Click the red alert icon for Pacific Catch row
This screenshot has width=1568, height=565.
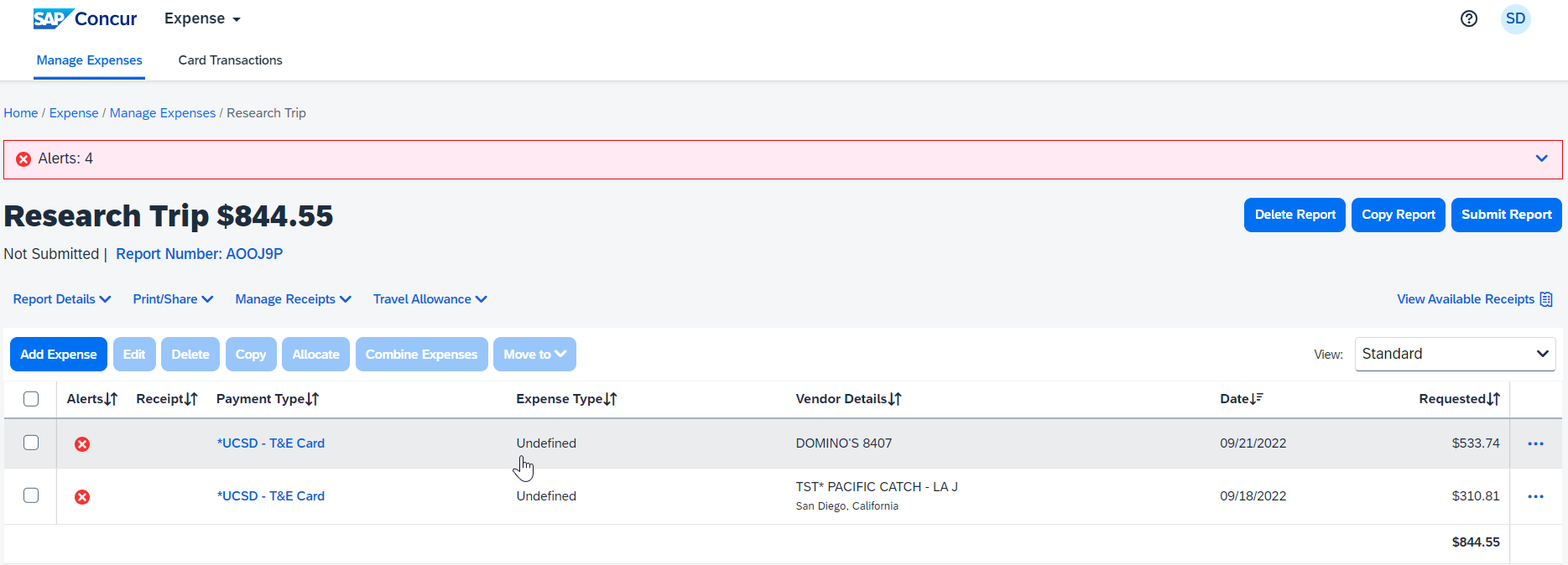(82, 497)
